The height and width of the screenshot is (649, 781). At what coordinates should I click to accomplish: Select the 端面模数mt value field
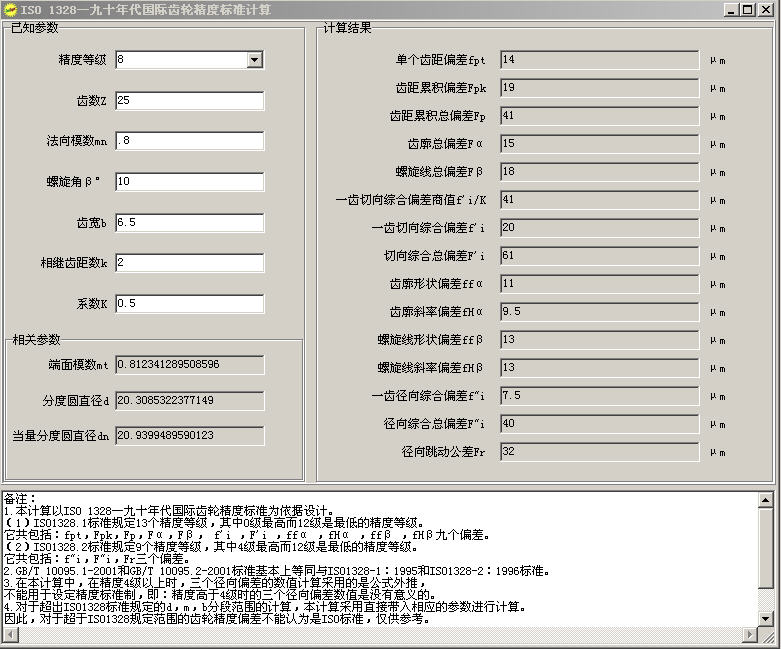click(x=190, y=365)
